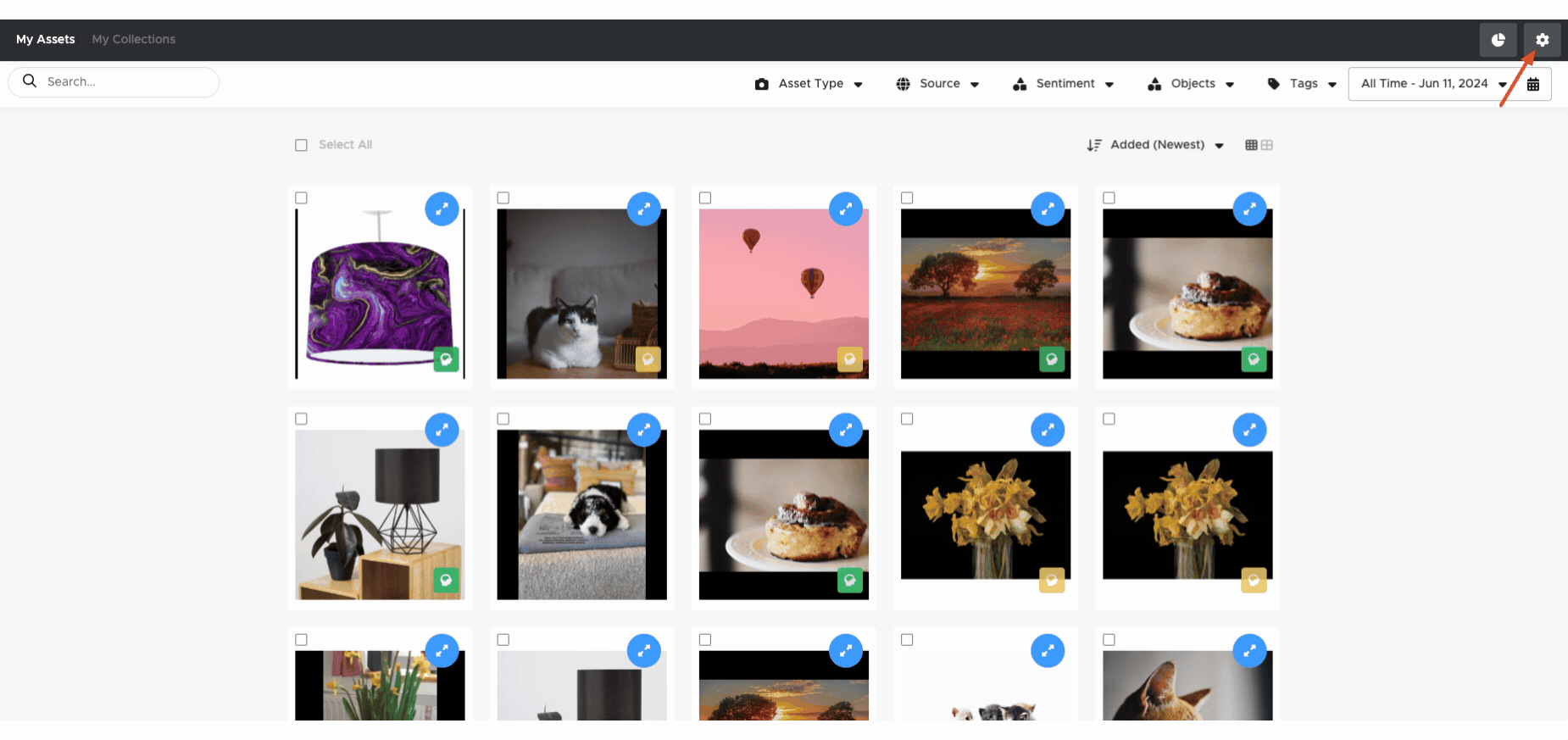This screenshot has height=740, width=1568.
Task: Open the black and white cat thumbnail
Action: pyautogui.click(x=581, y=293)
